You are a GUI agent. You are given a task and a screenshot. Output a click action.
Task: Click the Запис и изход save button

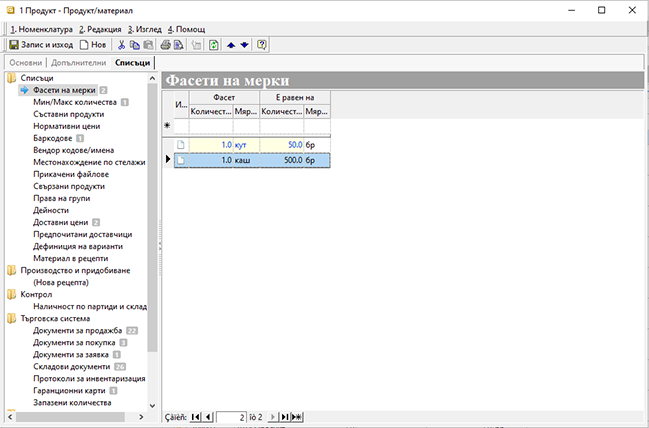(x=41, y=45)
